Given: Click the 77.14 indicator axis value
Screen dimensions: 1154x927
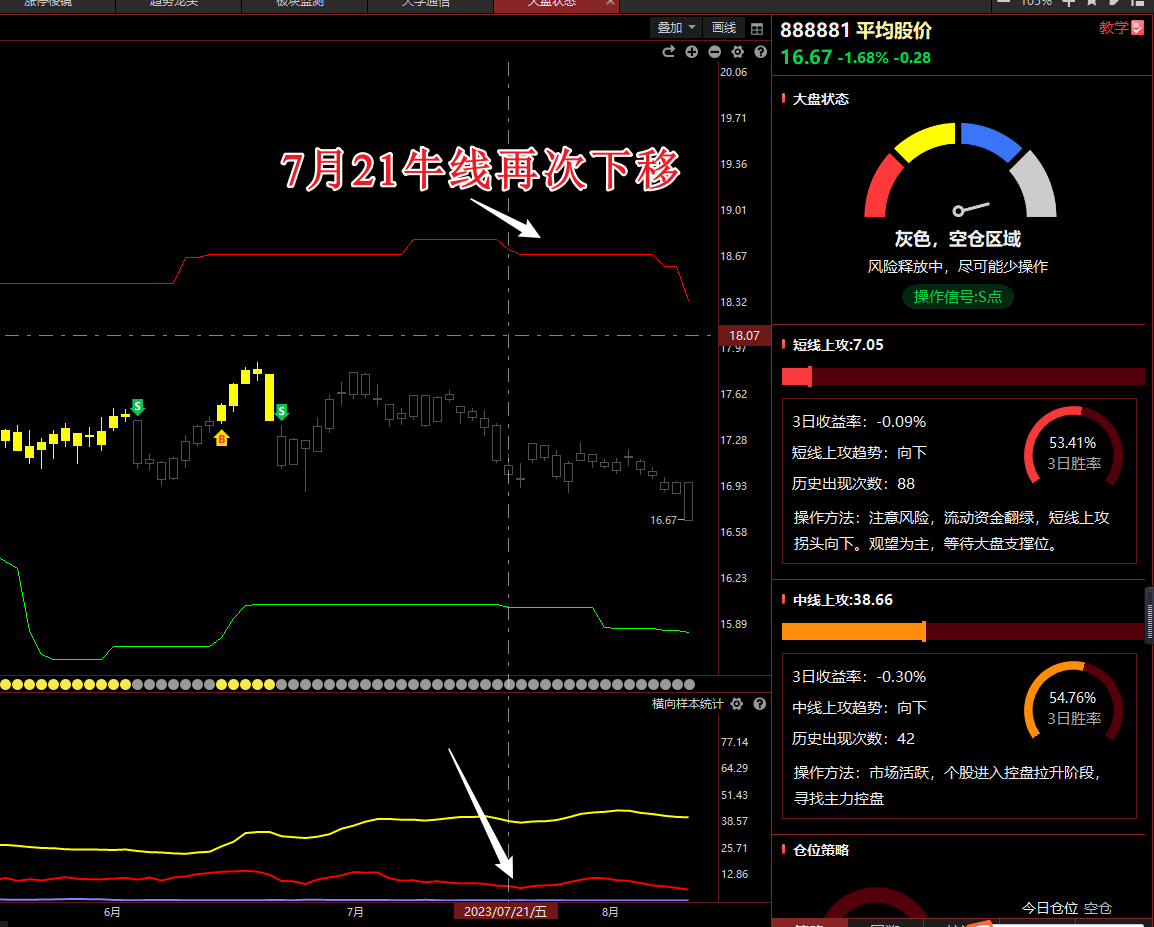Looking at the screenshot, I should [x=734, y=742].
